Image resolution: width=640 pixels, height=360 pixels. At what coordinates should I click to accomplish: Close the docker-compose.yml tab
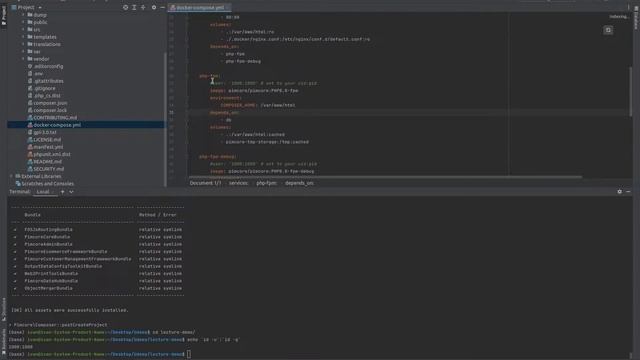tap(228, 7)
